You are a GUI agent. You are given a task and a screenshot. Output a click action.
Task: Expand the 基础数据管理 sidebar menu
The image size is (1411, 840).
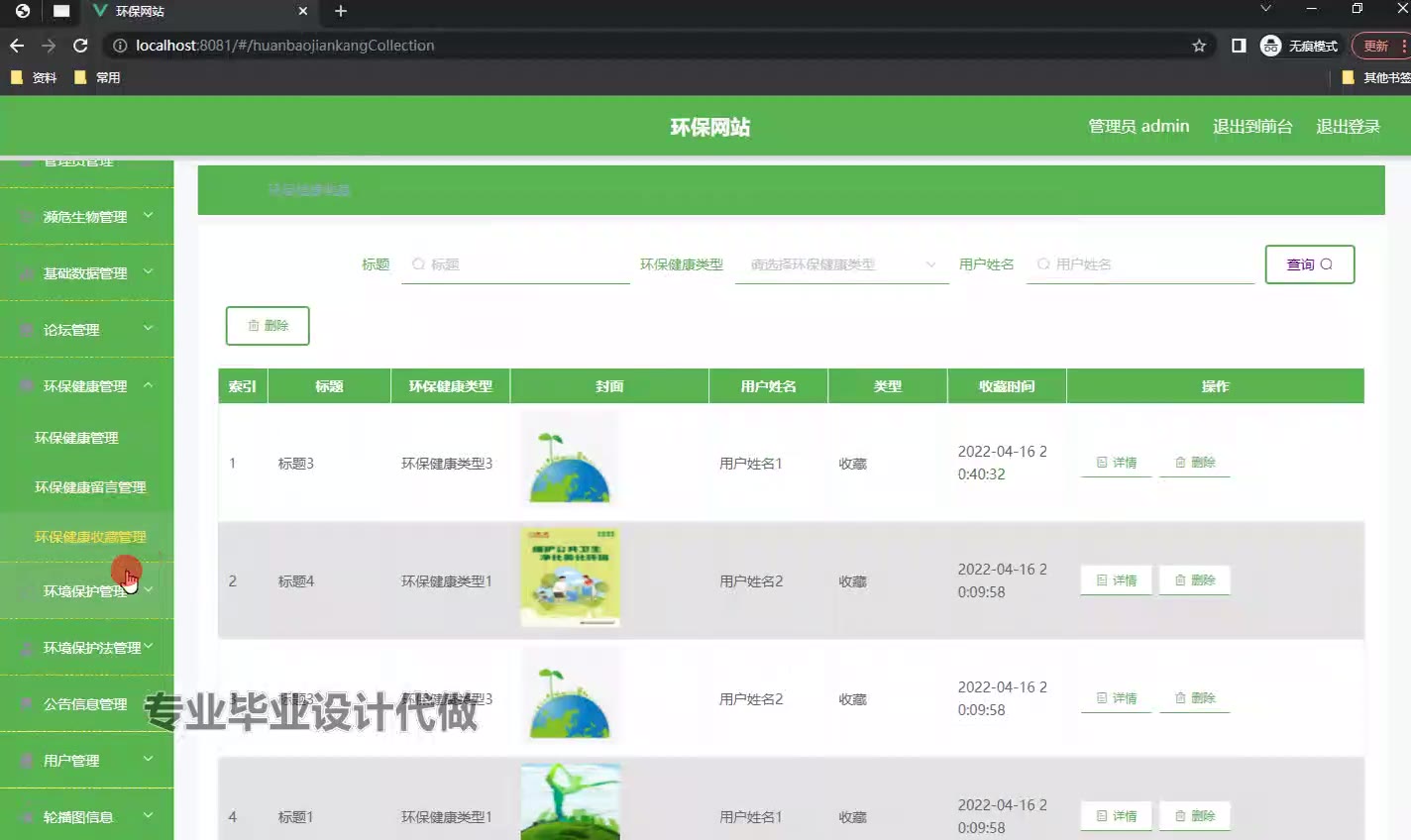tap(87, 272)
